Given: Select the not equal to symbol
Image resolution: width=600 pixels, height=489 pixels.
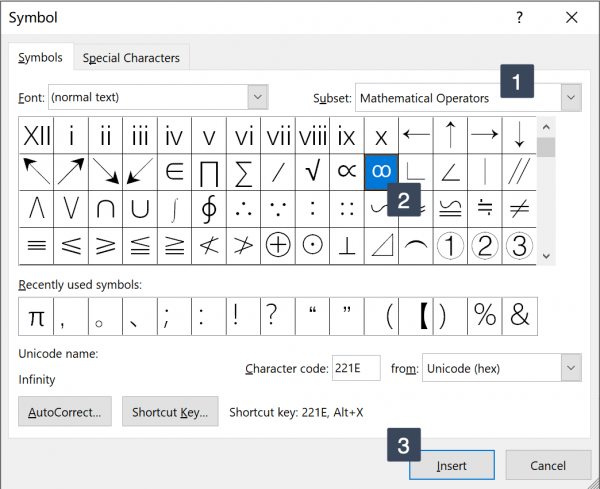Looking at the screenshot, I should 519,209.
